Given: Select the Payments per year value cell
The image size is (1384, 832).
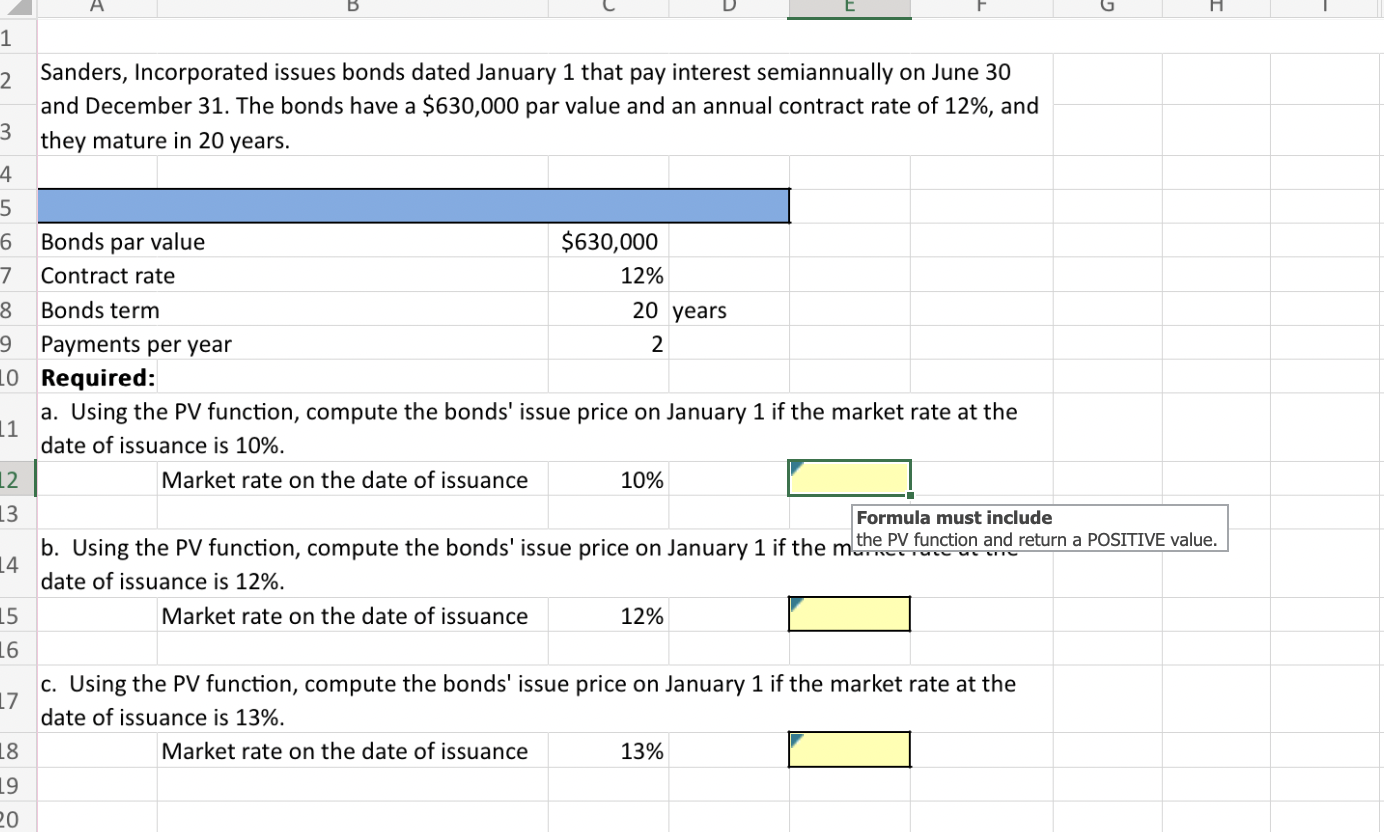Looking at the screenshot, I should coord(607,344).
